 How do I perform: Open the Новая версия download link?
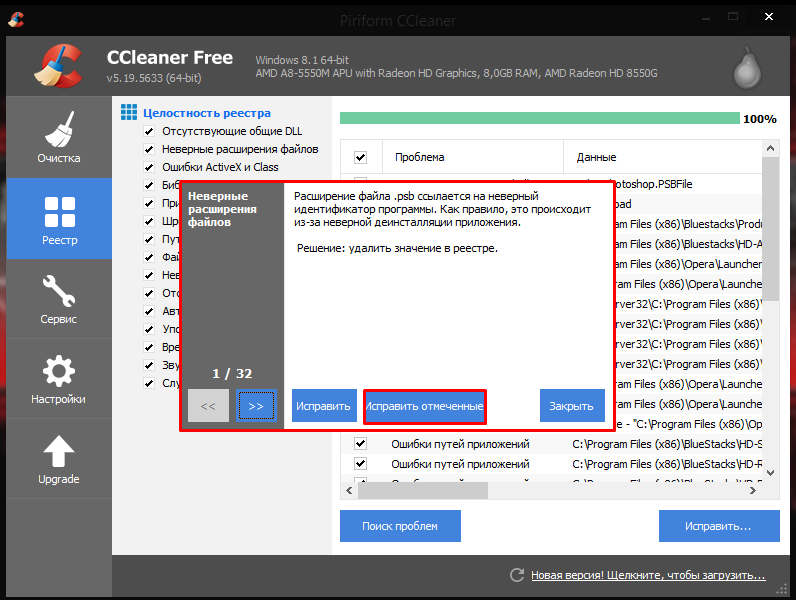(648, 576)
